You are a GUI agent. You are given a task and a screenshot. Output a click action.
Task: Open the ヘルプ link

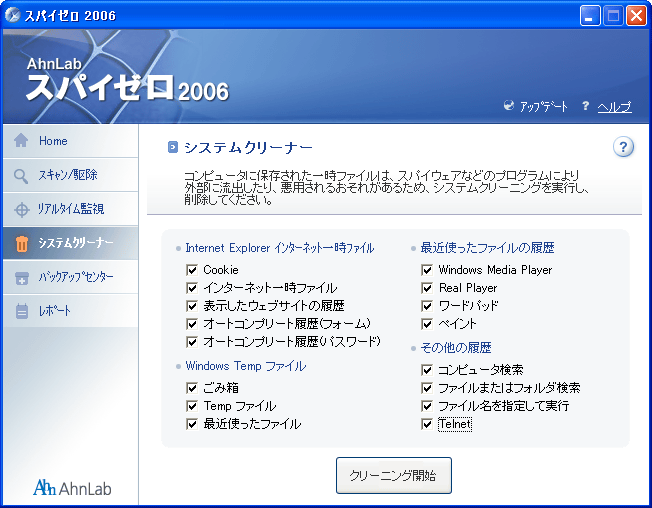(x=614, y=107)
